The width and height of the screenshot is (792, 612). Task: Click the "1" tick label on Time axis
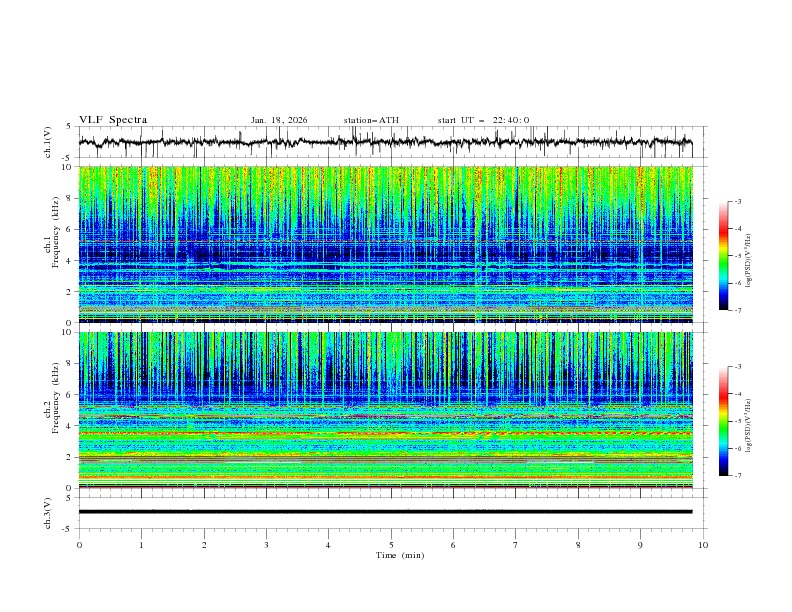pyautogui.click(x=141, y=545)
